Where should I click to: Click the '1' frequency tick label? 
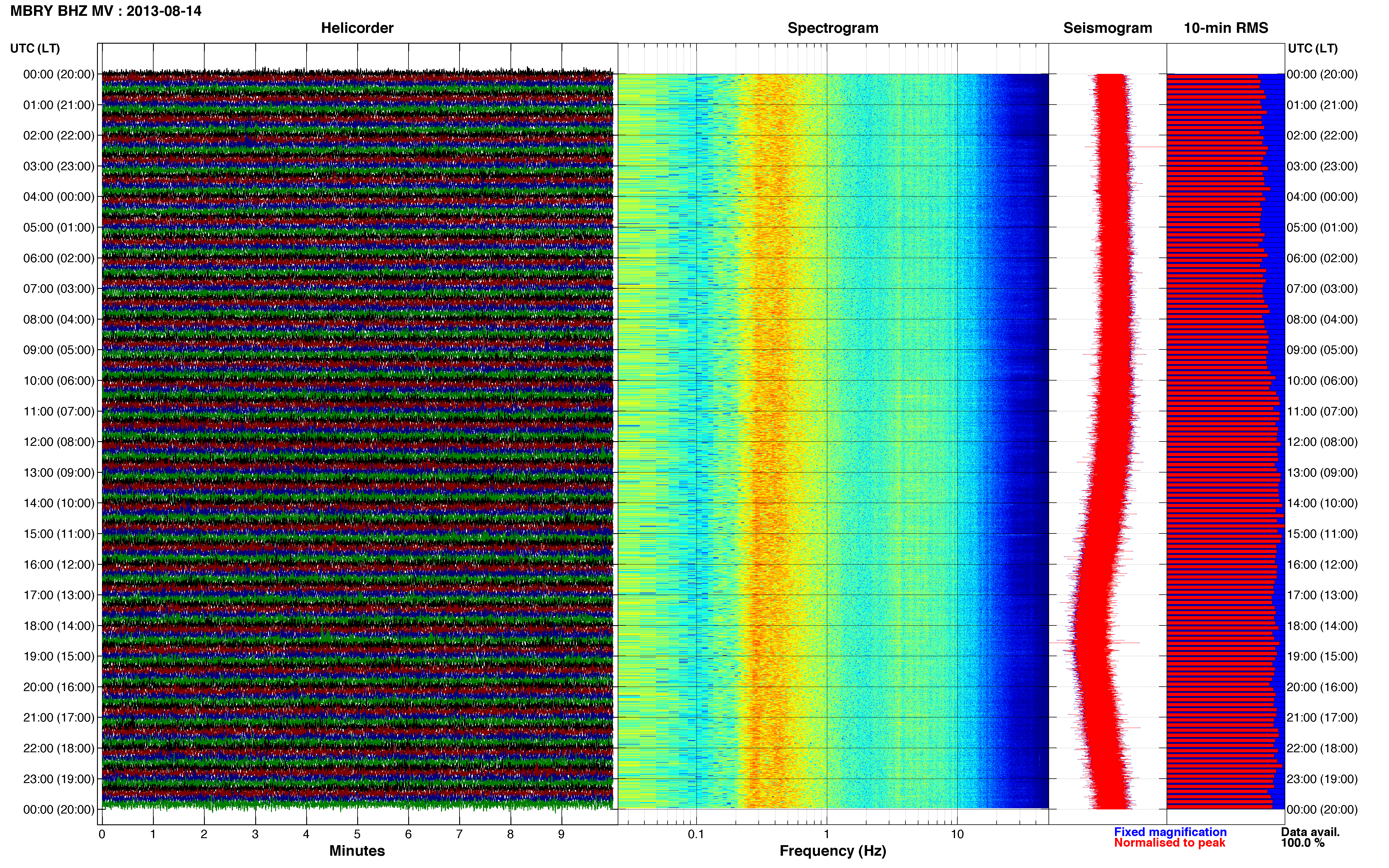pyautogui.click(x=826, y=834)
